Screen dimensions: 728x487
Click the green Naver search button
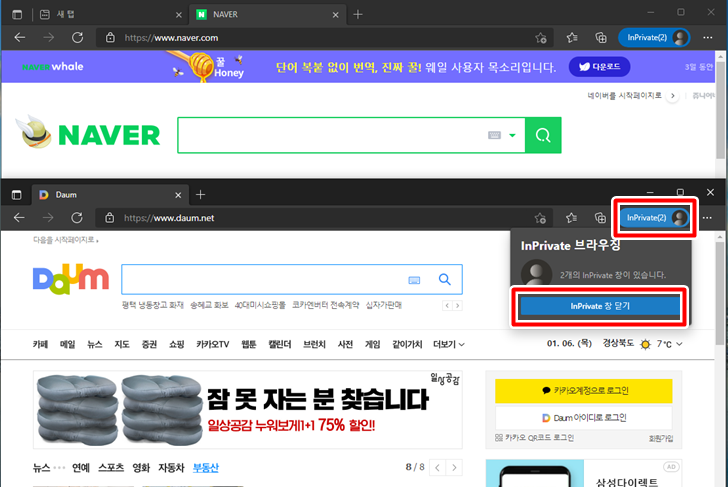(x=543, y=135)
